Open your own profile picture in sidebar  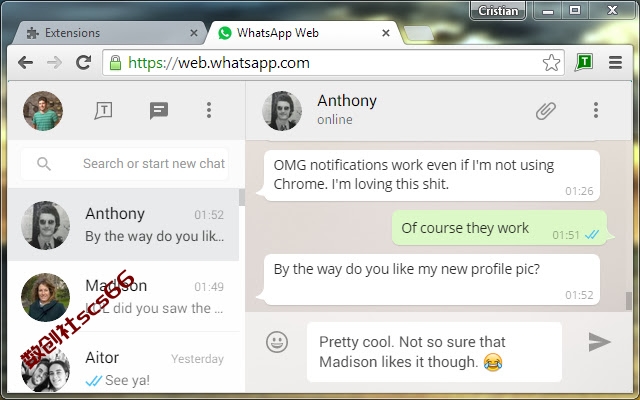click(x=43, y=111)
